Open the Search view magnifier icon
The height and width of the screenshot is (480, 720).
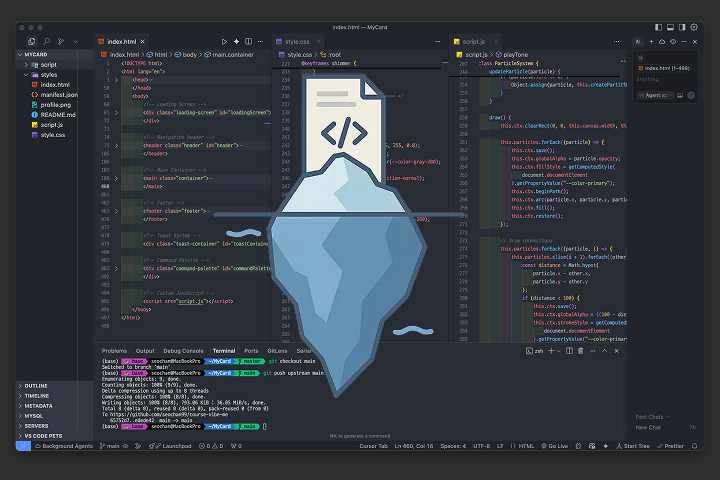tap(46, 41)
